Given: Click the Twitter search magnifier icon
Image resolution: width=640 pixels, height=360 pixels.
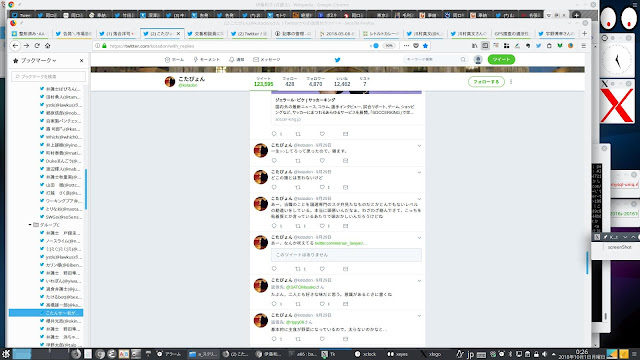Looking at the screenshot, I should pos(463,60).
